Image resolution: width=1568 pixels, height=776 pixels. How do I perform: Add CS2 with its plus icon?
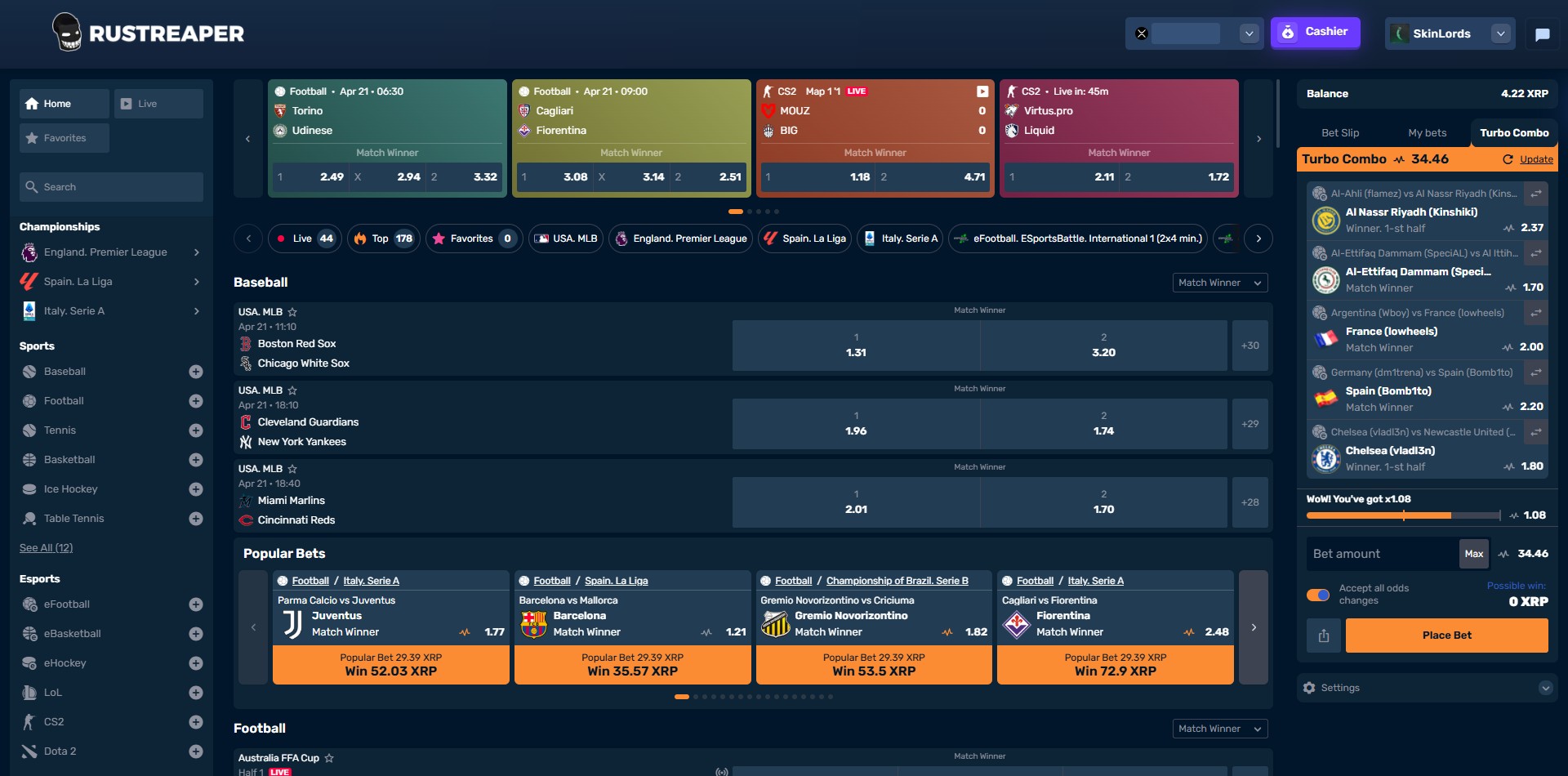coord(196,722)
